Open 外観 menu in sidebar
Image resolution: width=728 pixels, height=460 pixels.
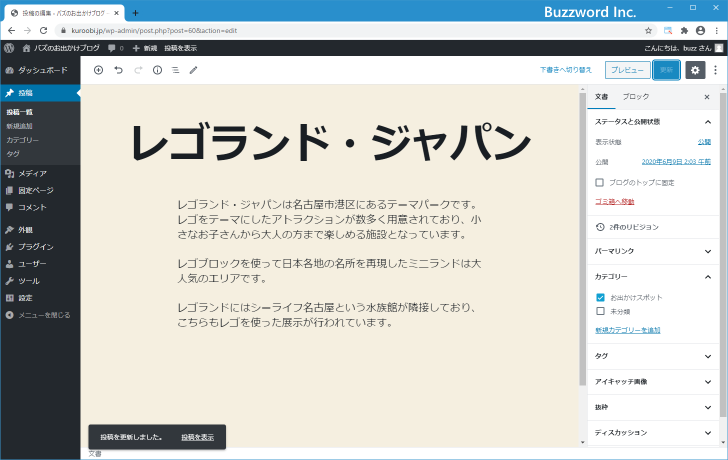(x=40, y=230)
